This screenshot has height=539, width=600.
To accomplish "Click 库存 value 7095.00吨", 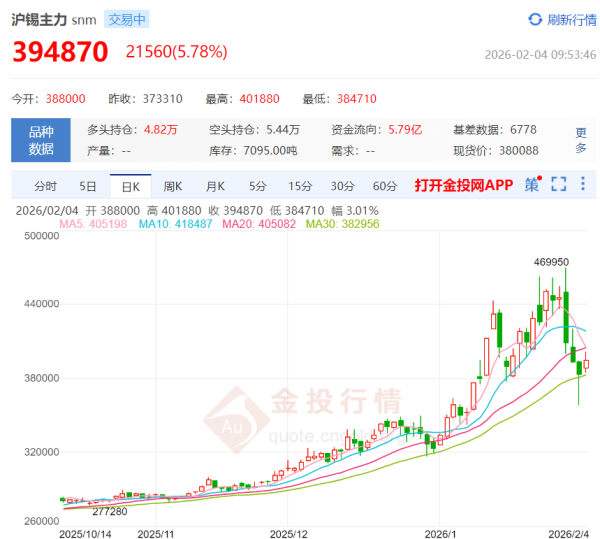I will click(x=270, y=151).
